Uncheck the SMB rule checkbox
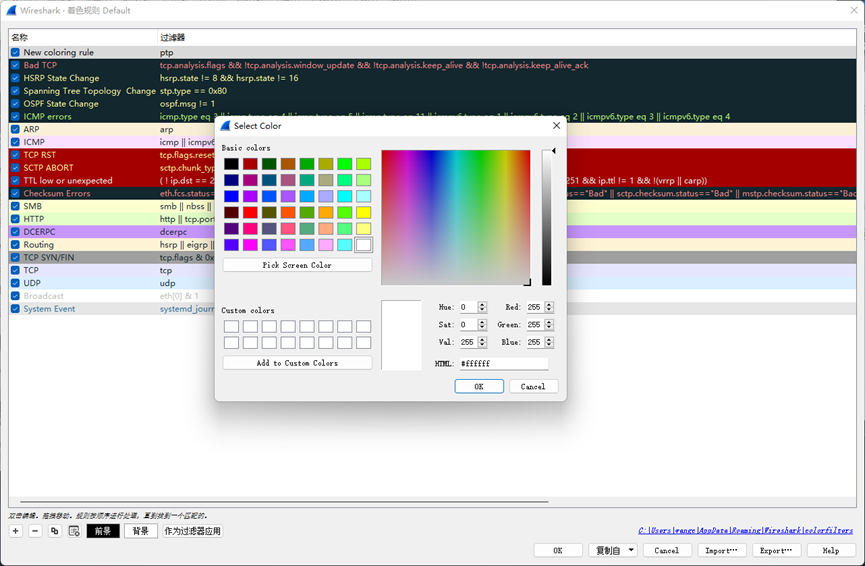This screenshot has height=566, width=865. [15, 206]
